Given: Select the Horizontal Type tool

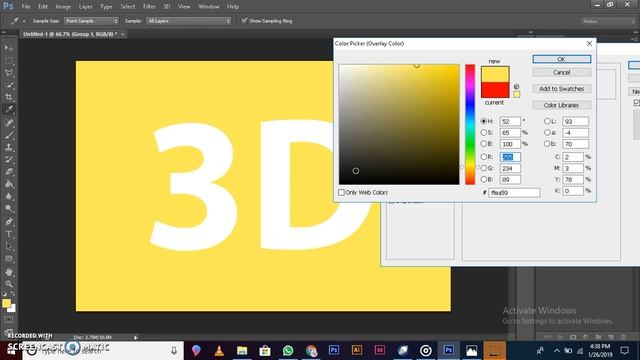Looking at the screenshot, I should point(9,234).
